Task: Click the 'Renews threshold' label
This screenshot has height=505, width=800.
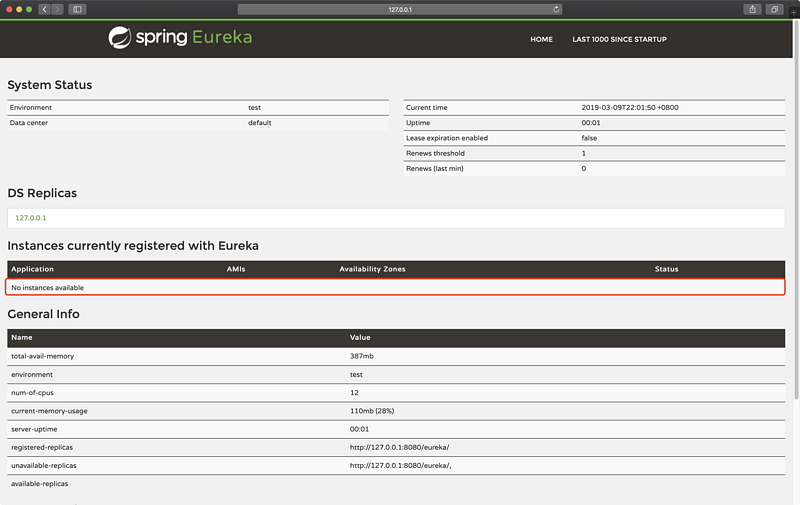Action: pyautogui.click(x=435, y=154)
